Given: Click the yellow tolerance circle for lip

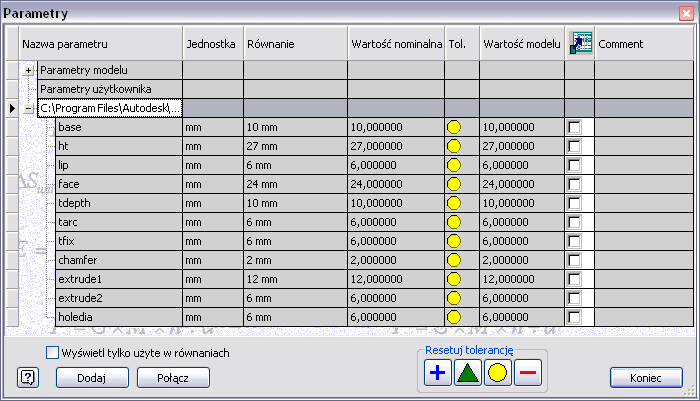Looking at the screenshot, I should 454,165.
